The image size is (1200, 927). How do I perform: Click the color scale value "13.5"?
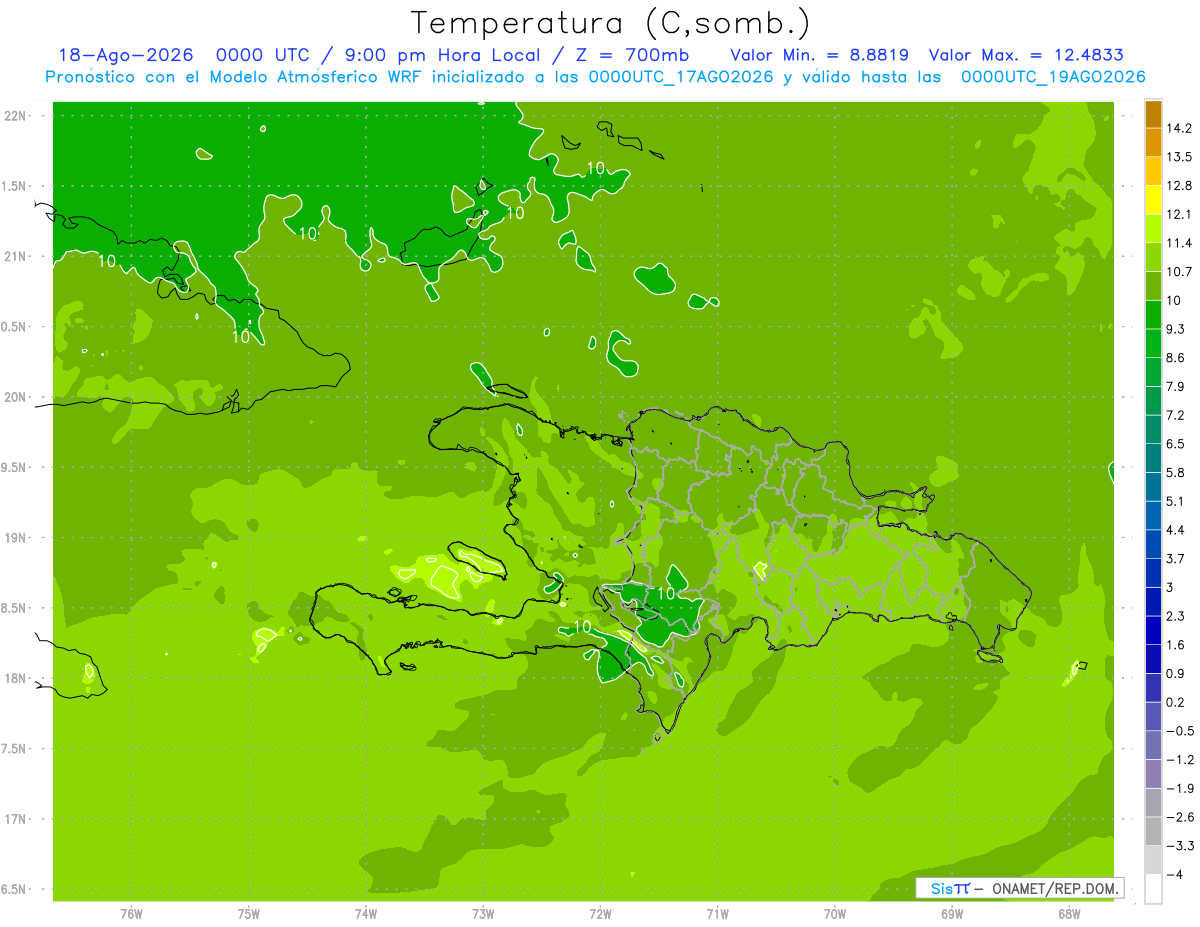[1180, 157]
